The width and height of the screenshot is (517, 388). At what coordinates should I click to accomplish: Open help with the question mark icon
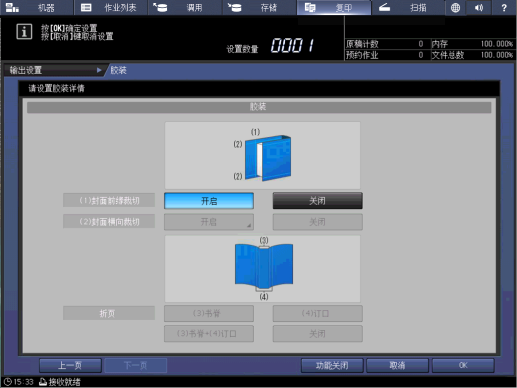click(x=504, y=7)
